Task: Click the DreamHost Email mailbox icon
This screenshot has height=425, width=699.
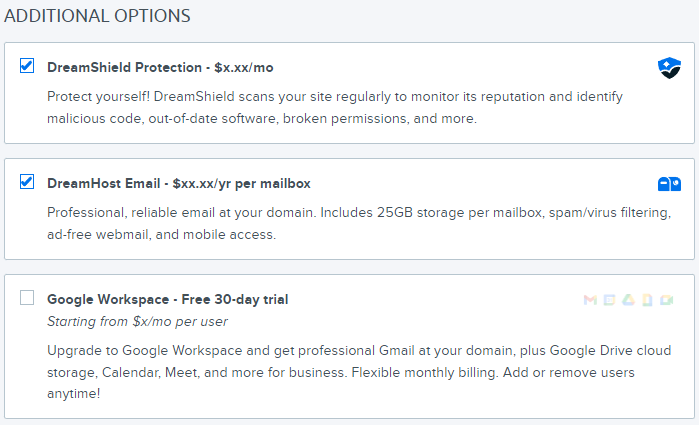Action: [668, 184]
